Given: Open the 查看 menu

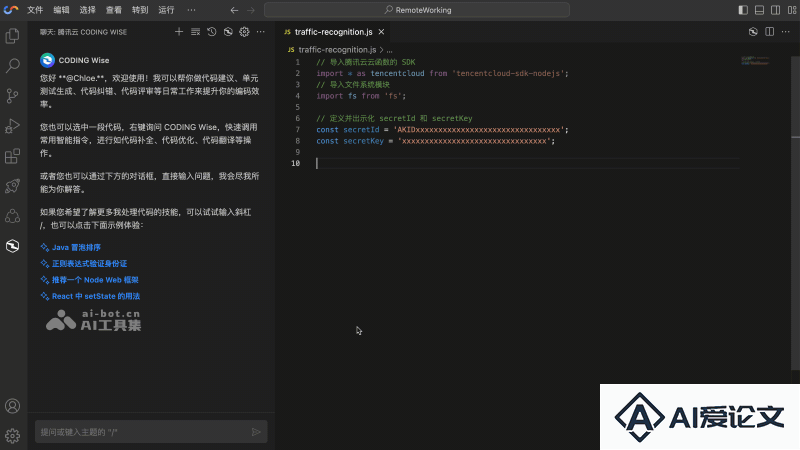Looking at the screenshot, I should pos(113,10).
